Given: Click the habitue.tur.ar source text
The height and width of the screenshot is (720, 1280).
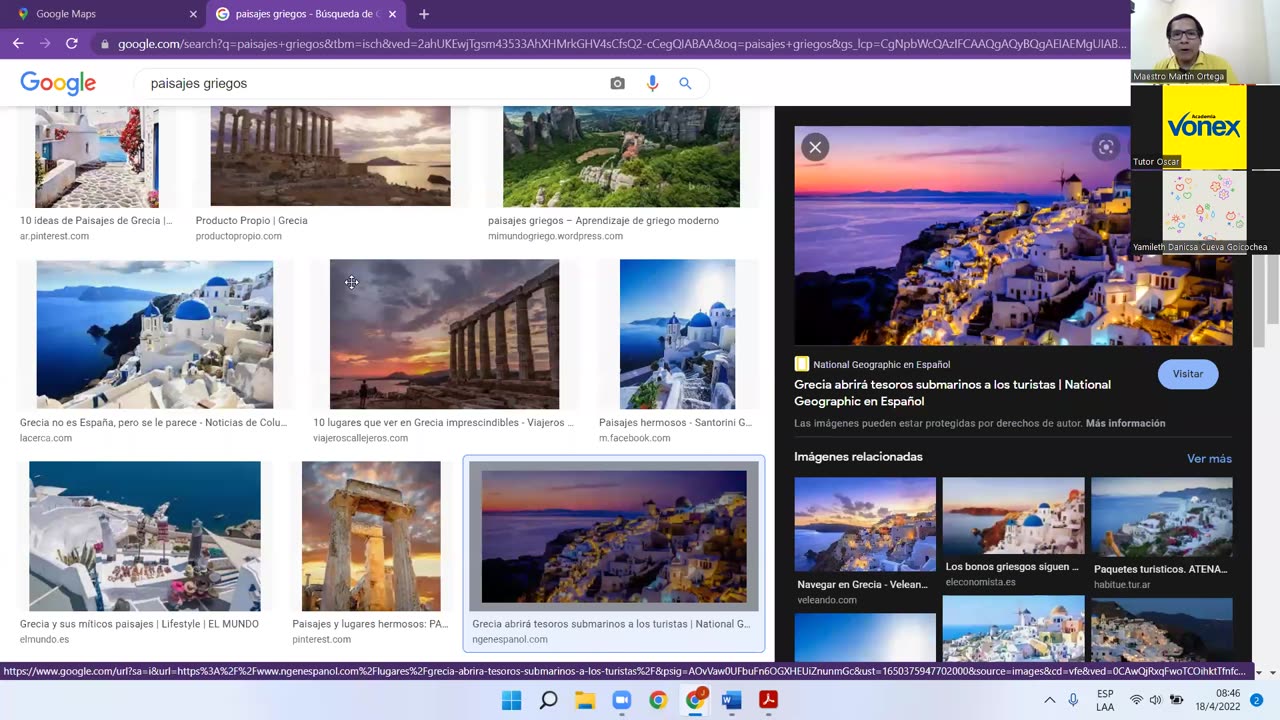Looking at the screenshot, I should (x=1122, y=585).
